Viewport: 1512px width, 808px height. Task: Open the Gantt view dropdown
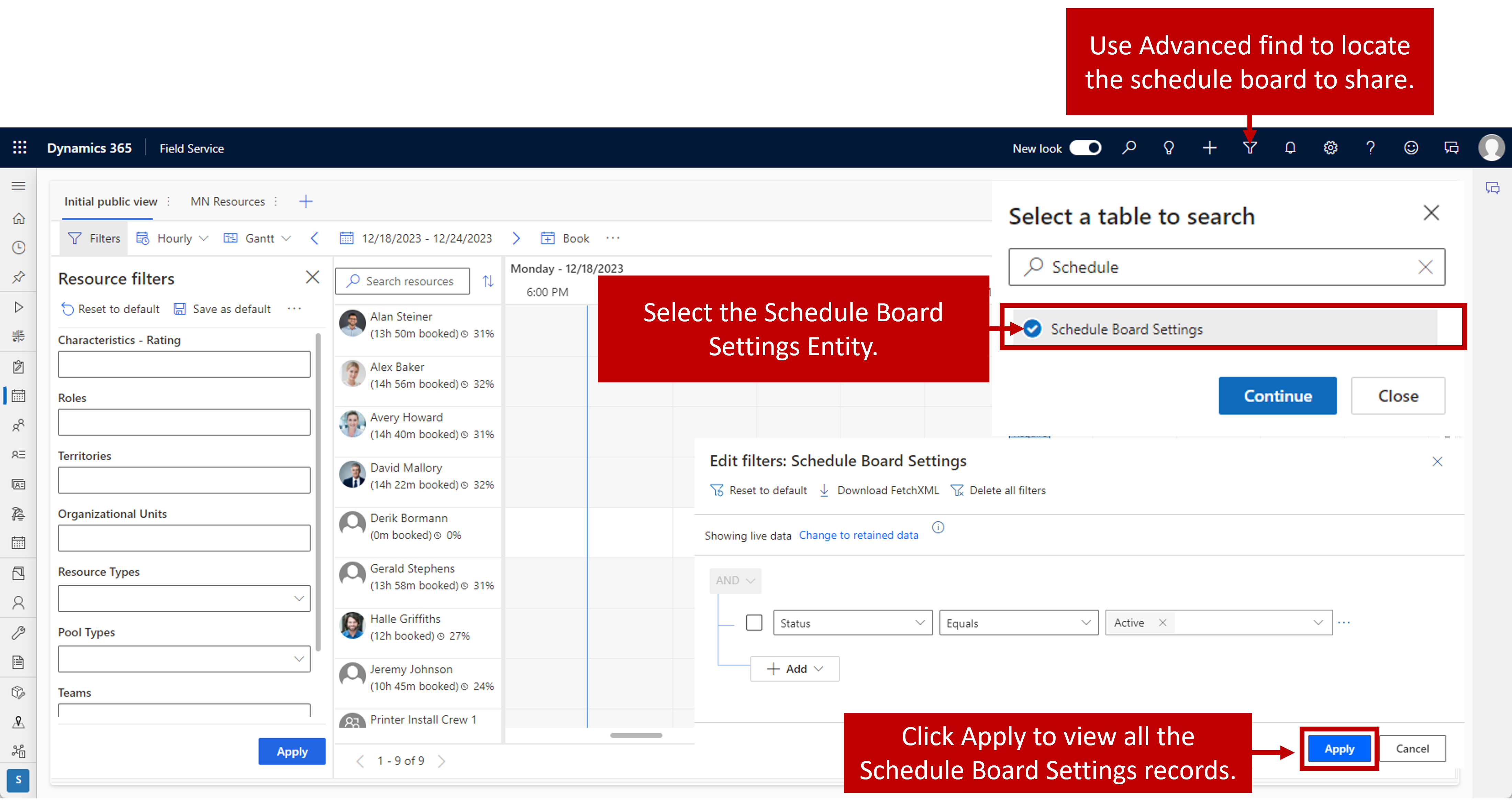coord(257,238)
